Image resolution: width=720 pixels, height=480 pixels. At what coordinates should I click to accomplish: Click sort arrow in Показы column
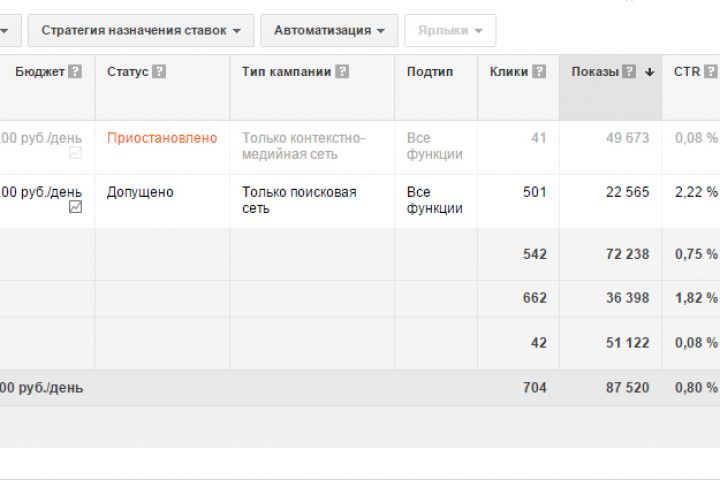point(649,72)
